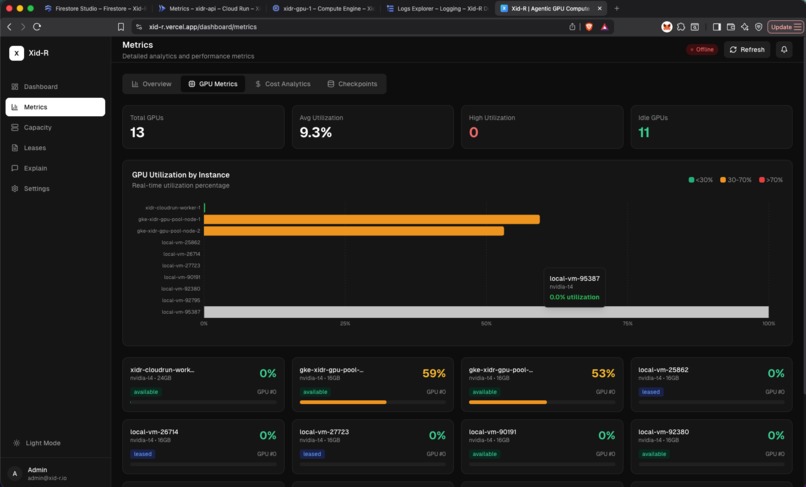Click the Offline status badge
This screenshot has height=487, width=806.
[702, 49]
